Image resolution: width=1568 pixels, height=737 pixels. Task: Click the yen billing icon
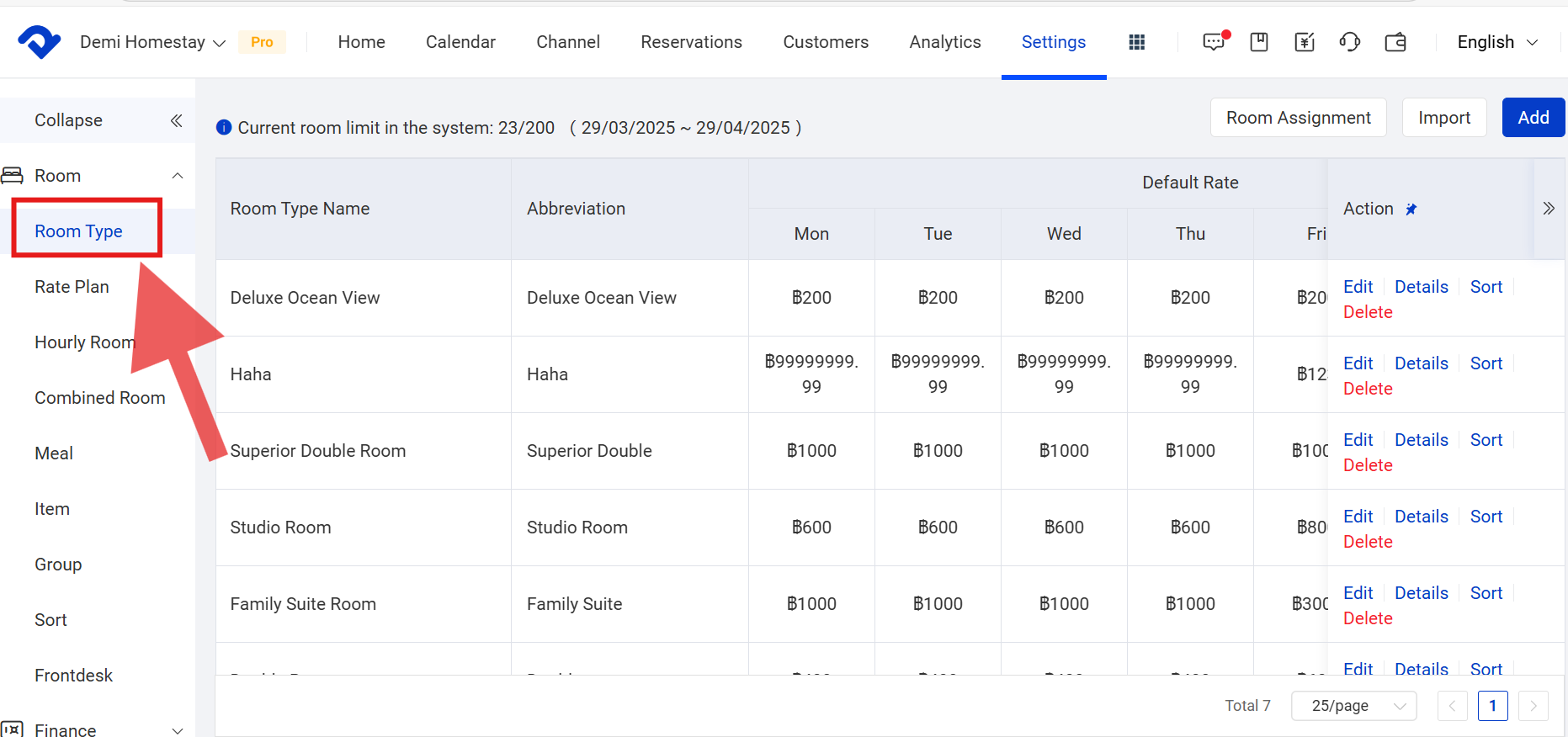(x=1304, y=42)
